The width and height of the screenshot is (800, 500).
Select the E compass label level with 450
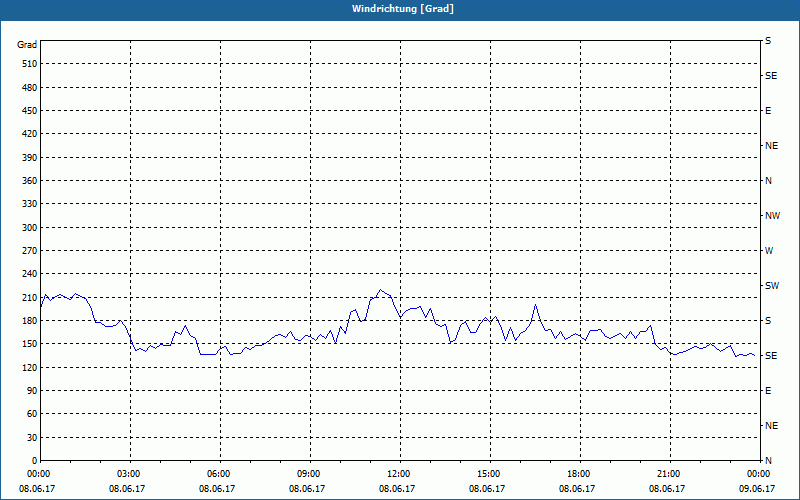click(768, 111)
